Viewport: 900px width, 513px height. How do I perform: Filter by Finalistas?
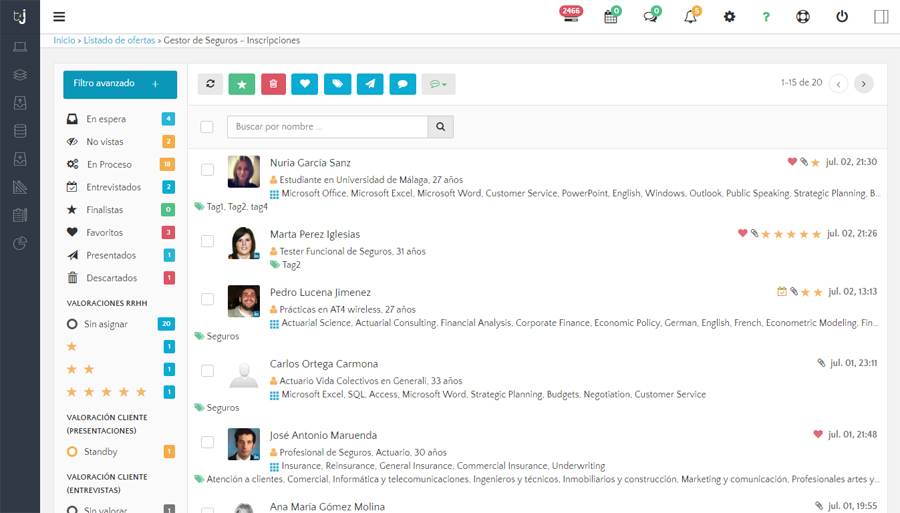[x=121, y=210]
